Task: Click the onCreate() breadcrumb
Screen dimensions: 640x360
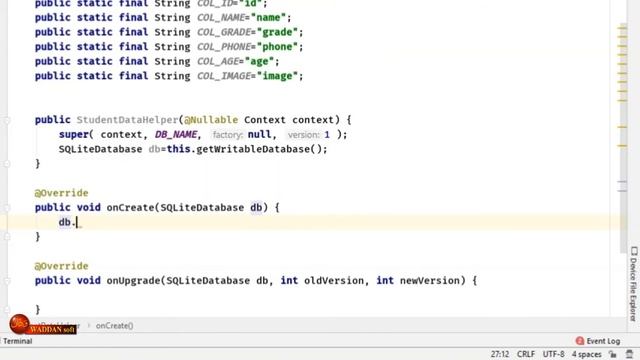Action: 114,326
